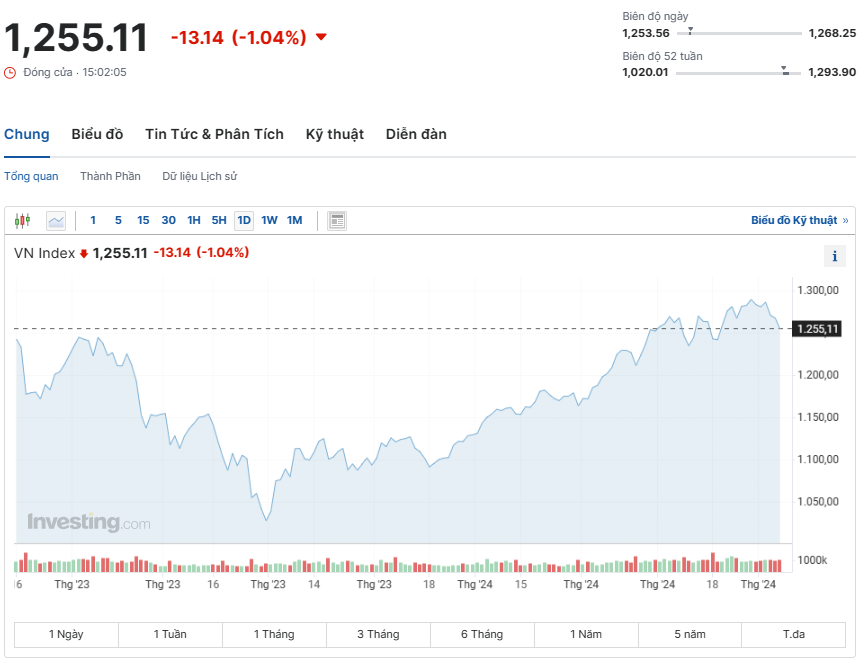Click the clock icon beside Đóng cửa
The image size is (859, 662).
(10, 73)
